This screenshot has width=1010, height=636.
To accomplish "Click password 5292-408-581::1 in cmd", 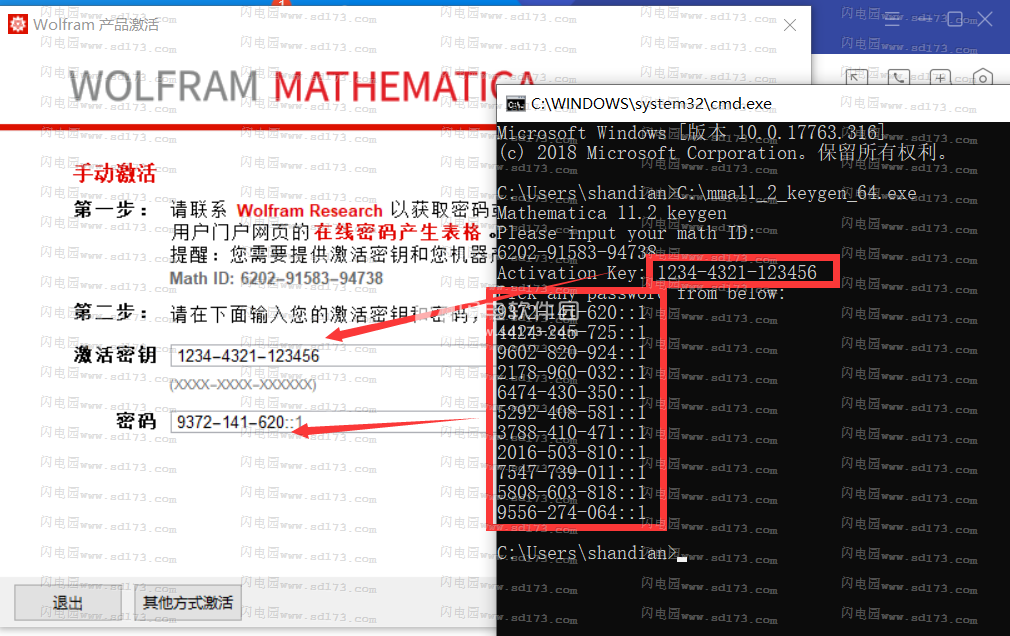I will (571, 412).
